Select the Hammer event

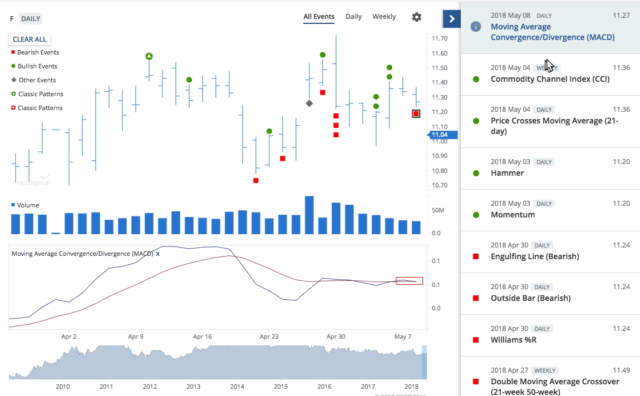click(507, 173)
